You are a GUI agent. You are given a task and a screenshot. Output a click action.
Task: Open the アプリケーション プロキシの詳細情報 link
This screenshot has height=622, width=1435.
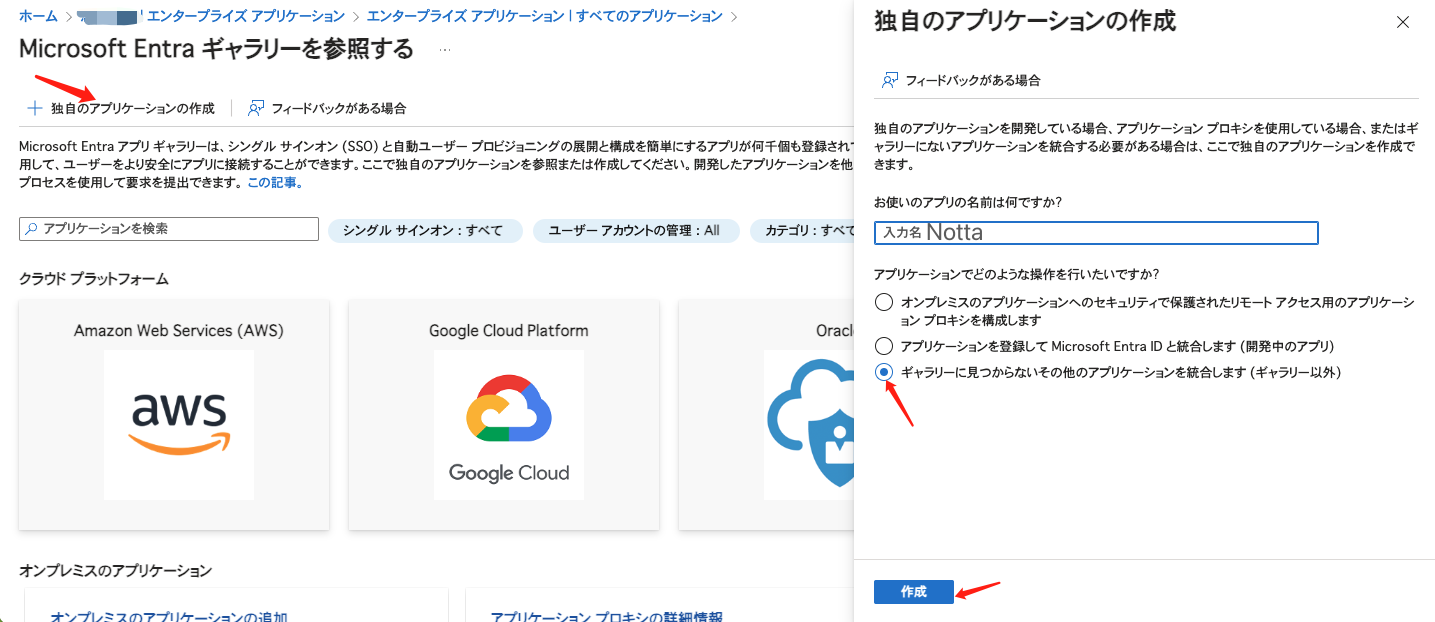[606, 617]
